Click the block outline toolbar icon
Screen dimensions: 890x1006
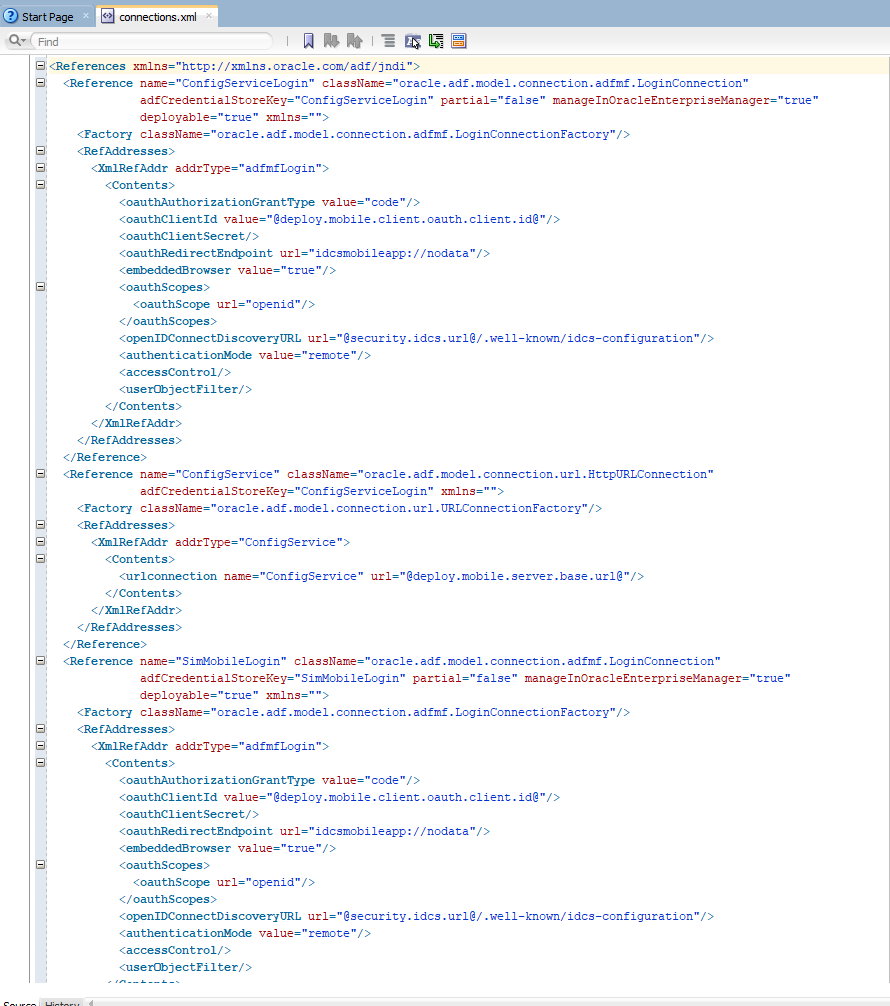click(x=387, y=40)
